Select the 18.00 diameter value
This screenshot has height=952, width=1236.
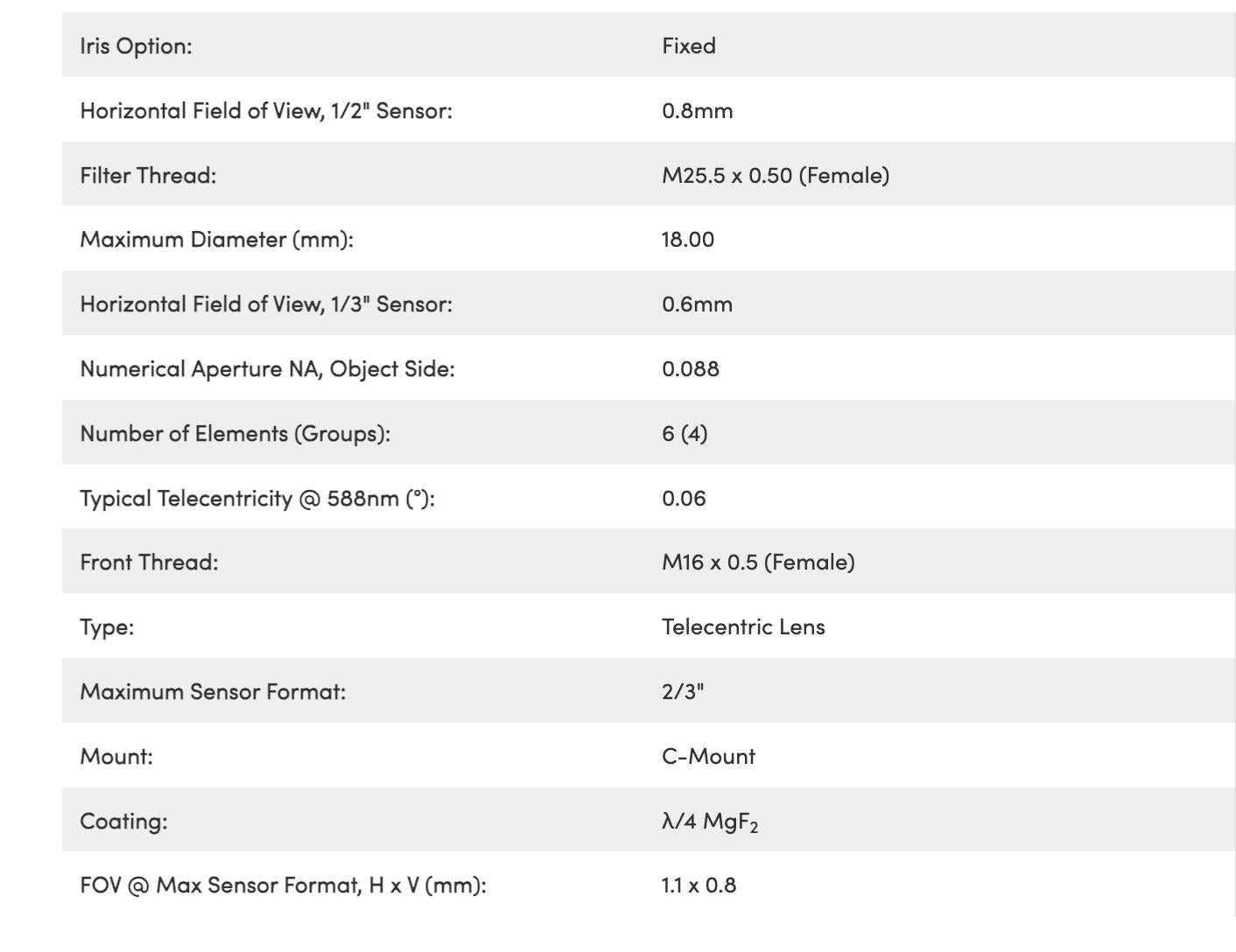(688, 239)
